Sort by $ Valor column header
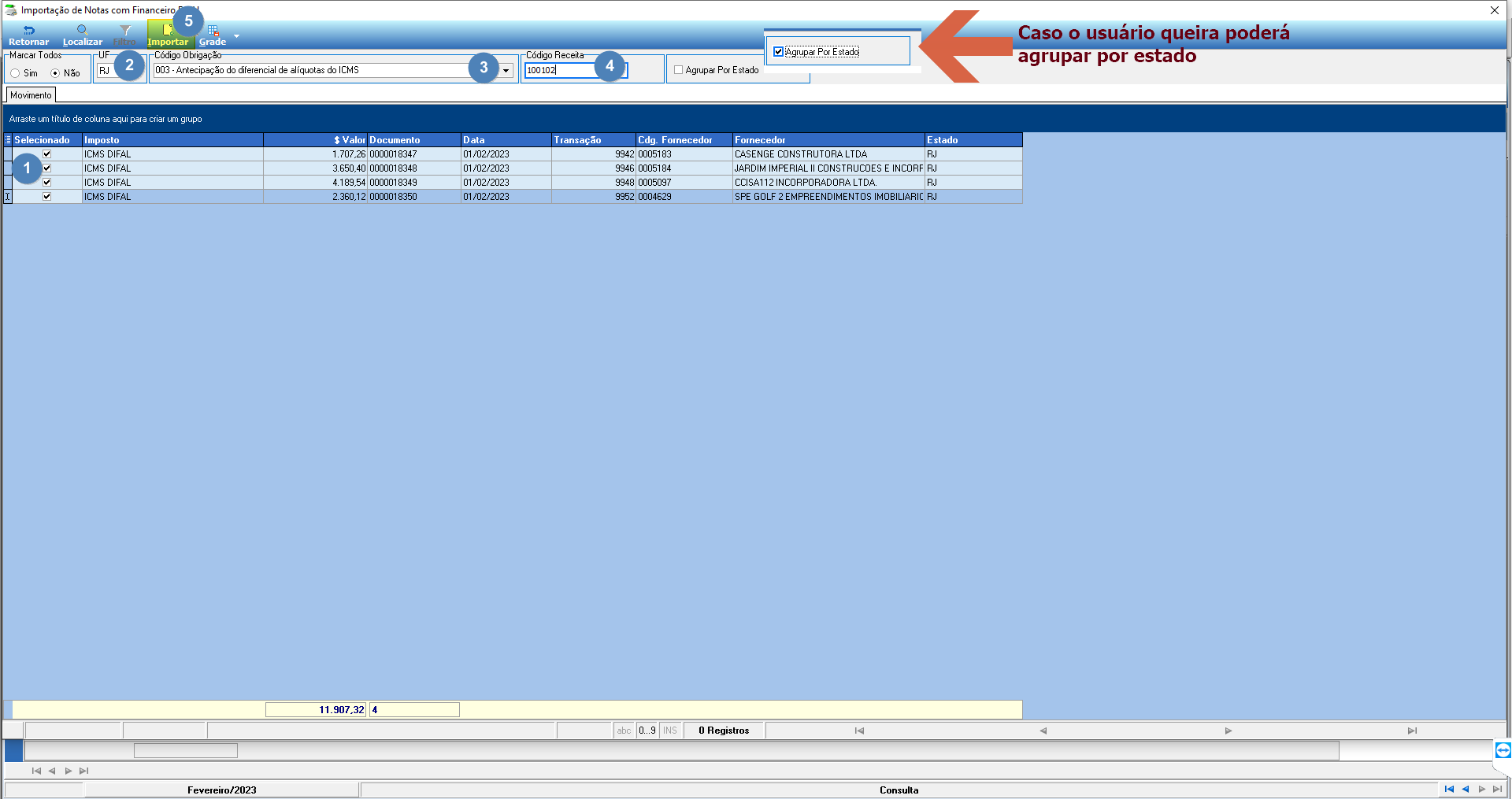Image resolution: width=1512 pixels, height=799 pixels. pos(316,140)
